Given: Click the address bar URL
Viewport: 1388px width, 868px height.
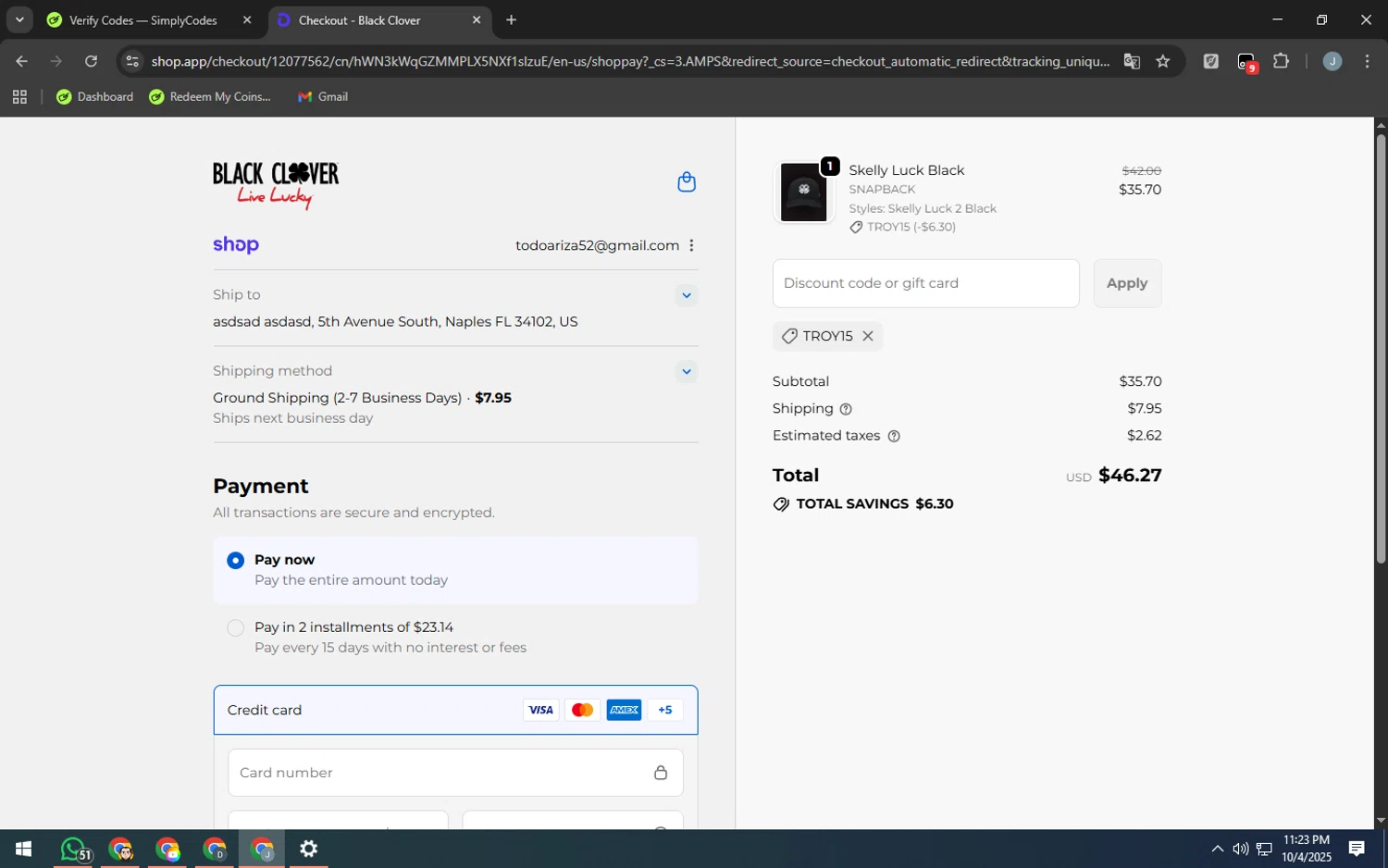Looking at the screenshot, I should (x=629, y=62).
